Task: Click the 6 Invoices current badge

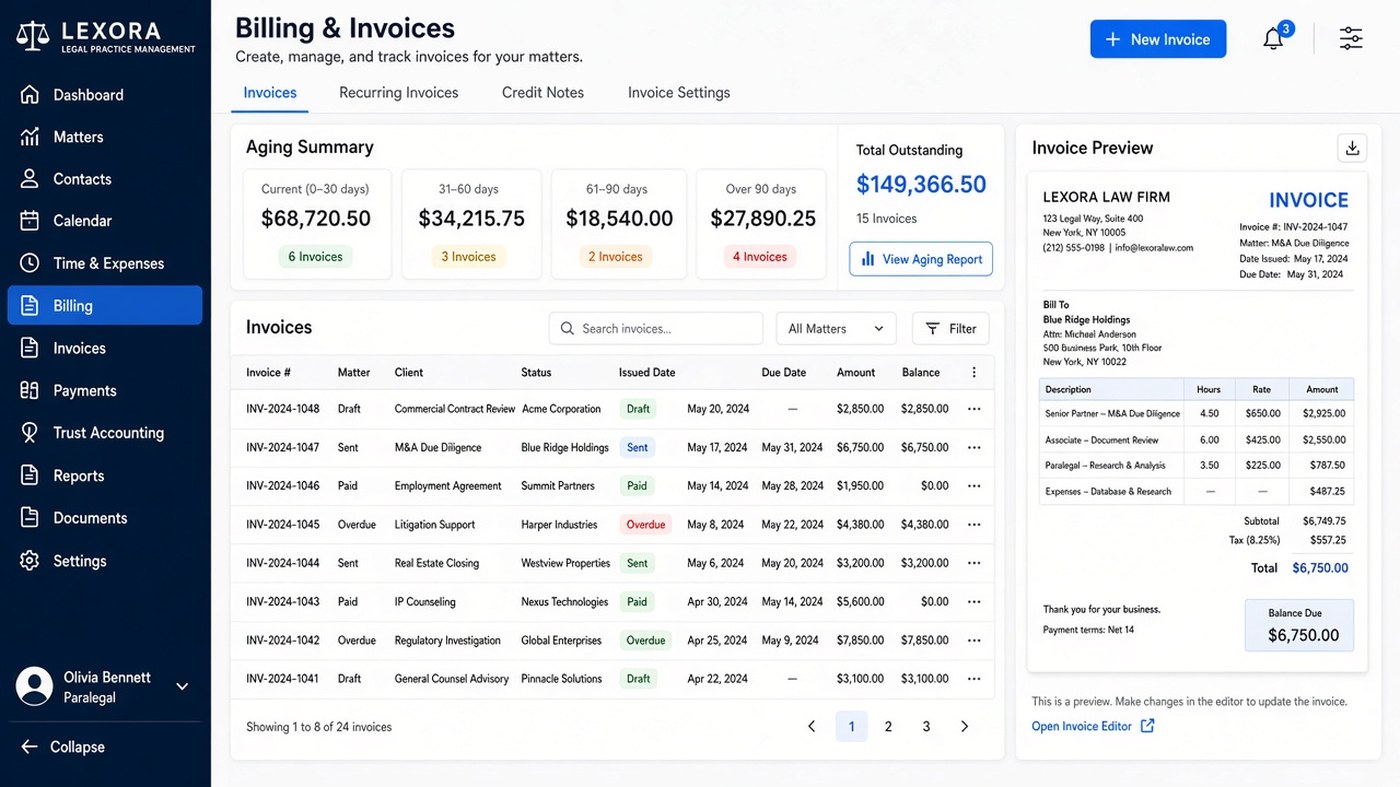Action: coord(315,257)
